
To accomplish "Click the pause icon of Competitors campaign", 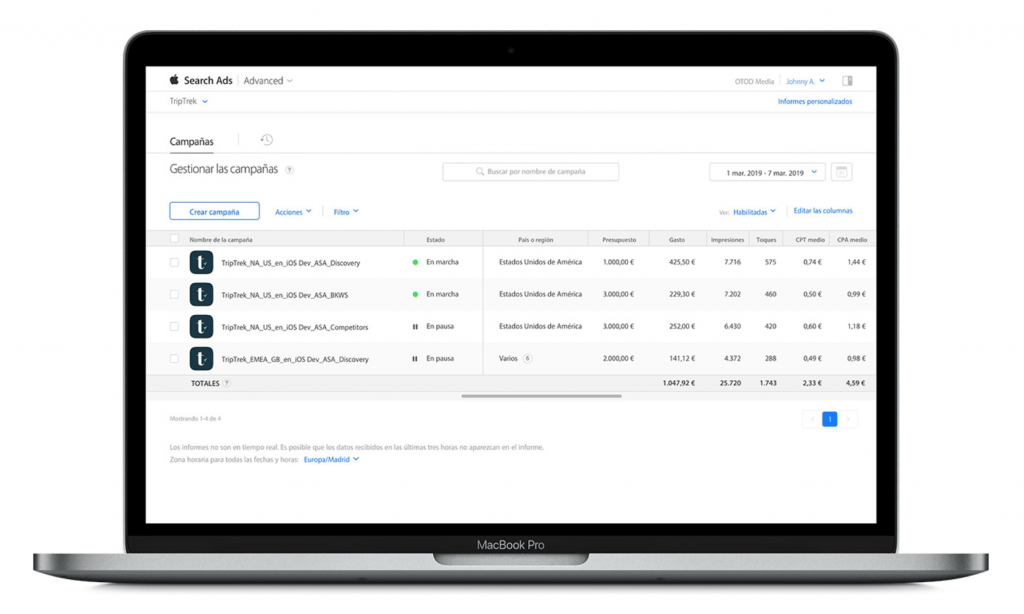I will coord(415,327).
